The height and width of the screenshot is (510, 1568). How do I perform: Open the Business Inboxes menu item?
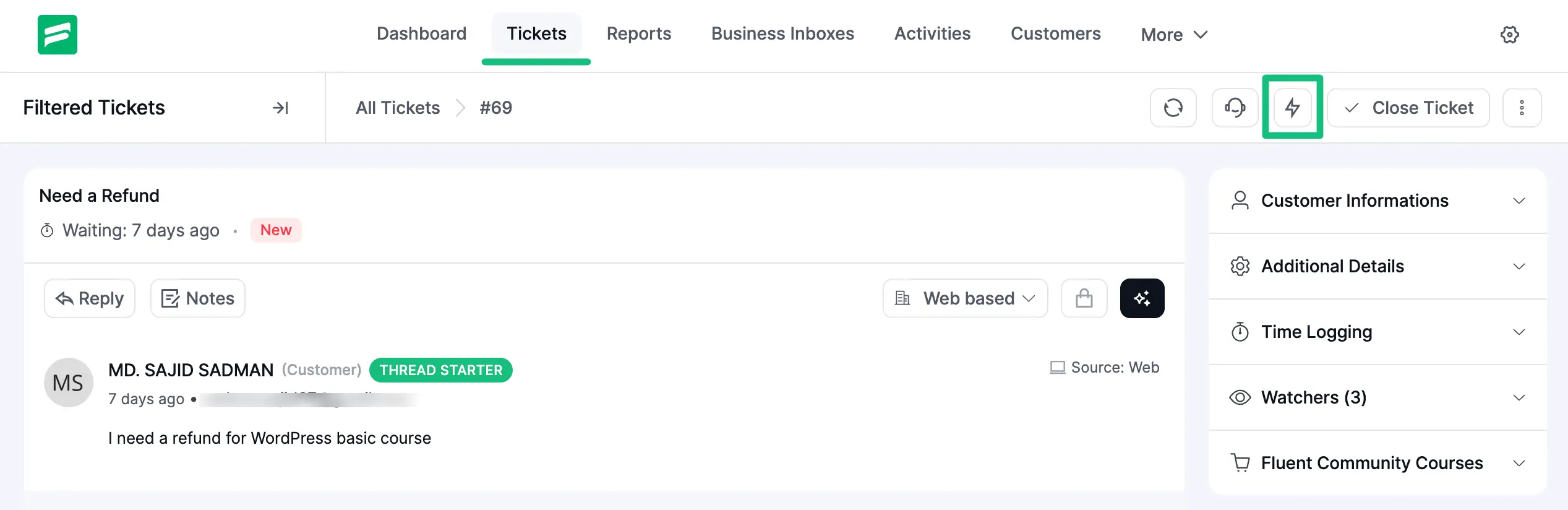coord(782,33)
